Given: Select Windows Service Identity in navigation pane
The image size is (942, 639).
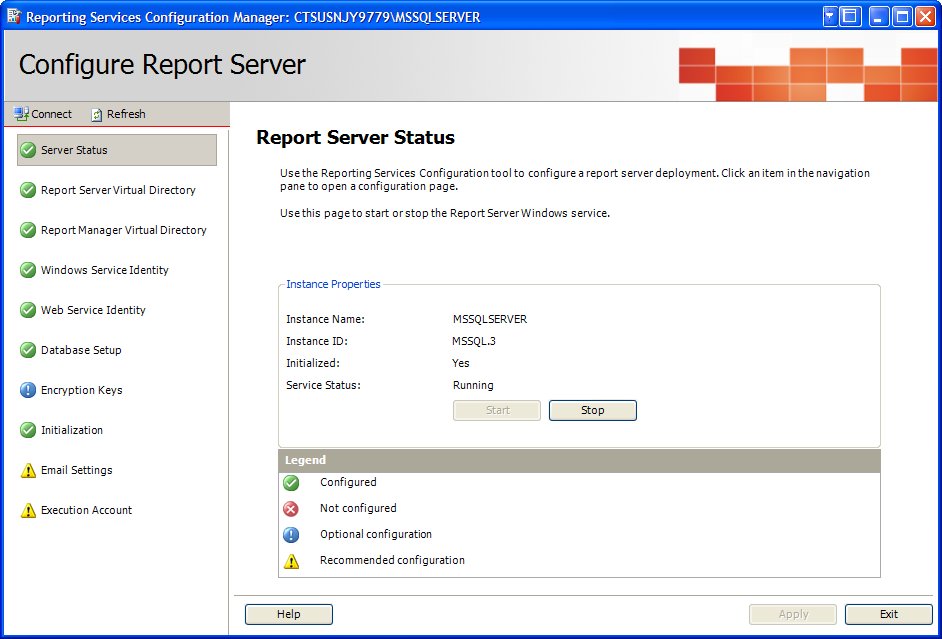Looking at the screenshot, I should coord(104,270).
